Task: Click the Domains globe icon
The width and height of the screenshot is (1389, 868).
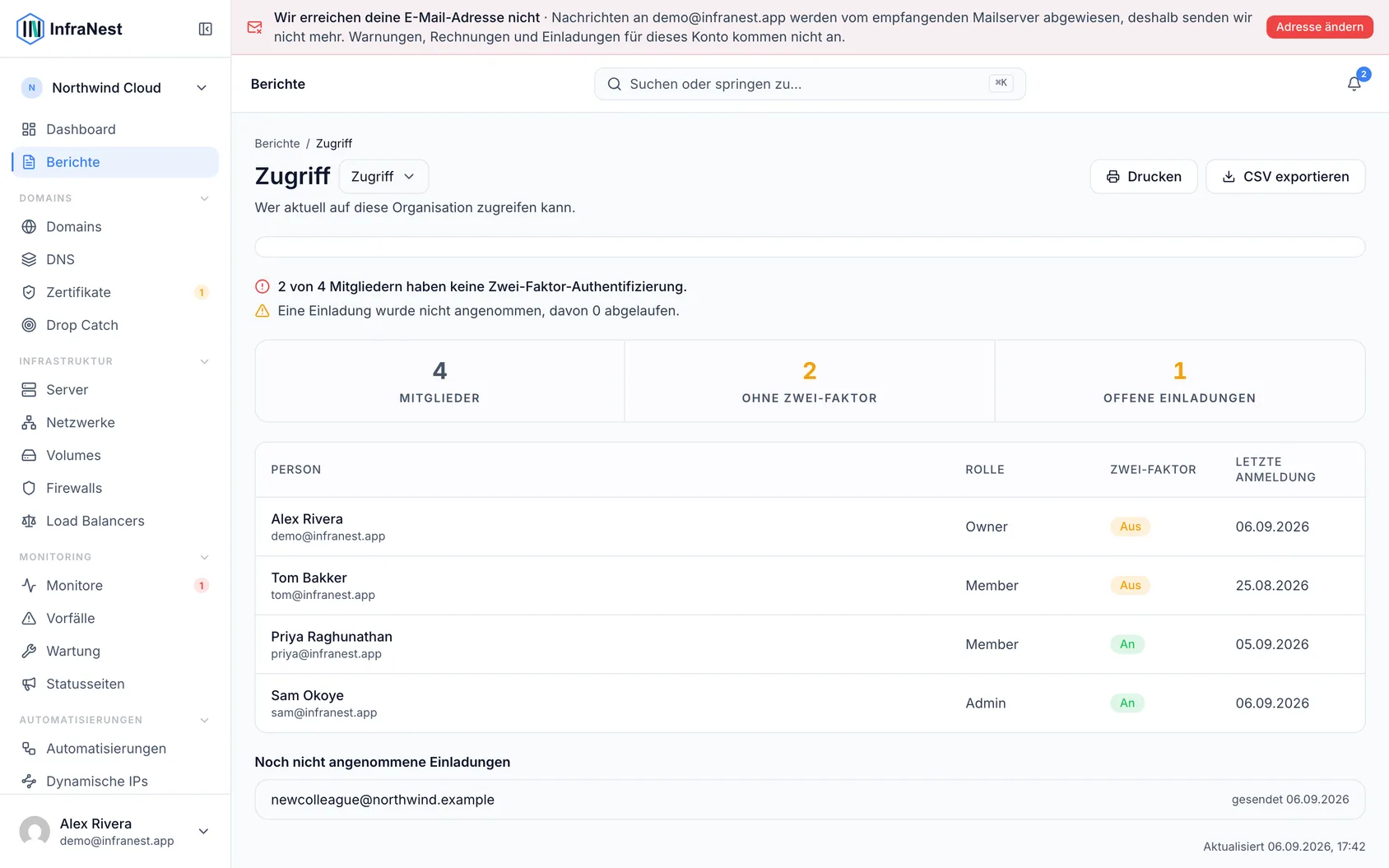Action: (29, 226)
